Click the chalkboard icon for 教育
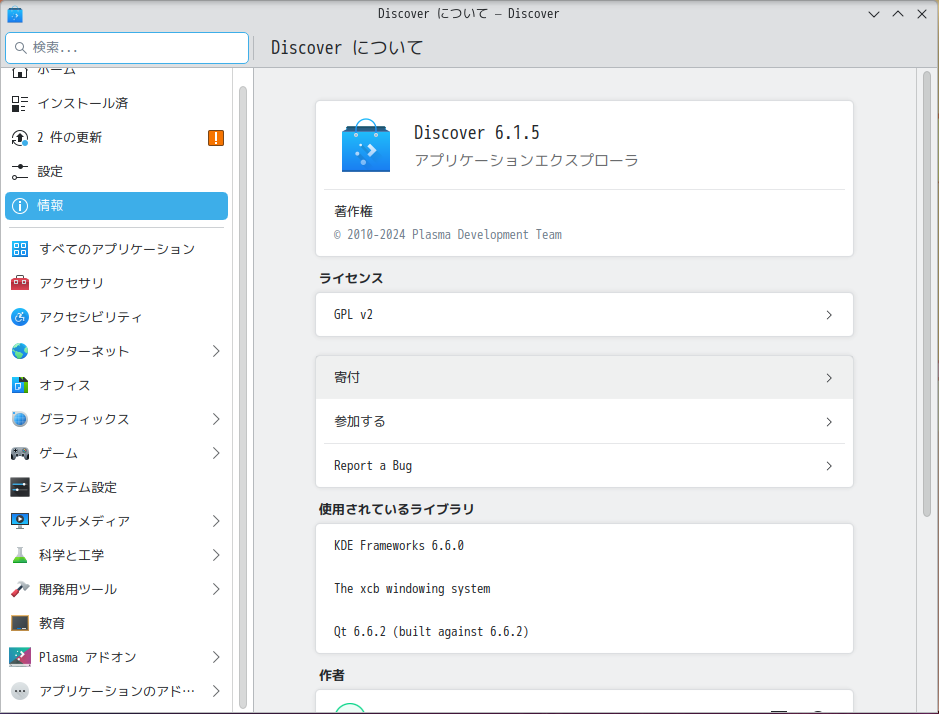Image resolution: width=939 pixels, height=714 pixels. [20, 624]
